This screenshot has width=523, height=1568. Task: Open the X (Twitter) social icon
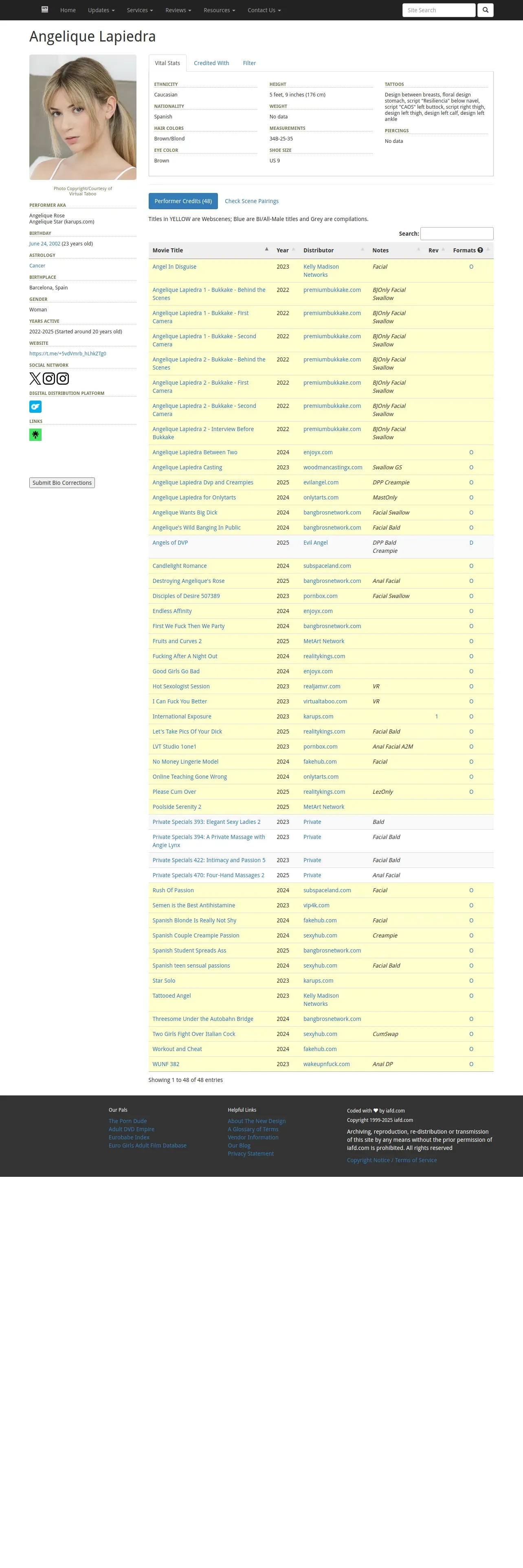[x=35, y=379]
